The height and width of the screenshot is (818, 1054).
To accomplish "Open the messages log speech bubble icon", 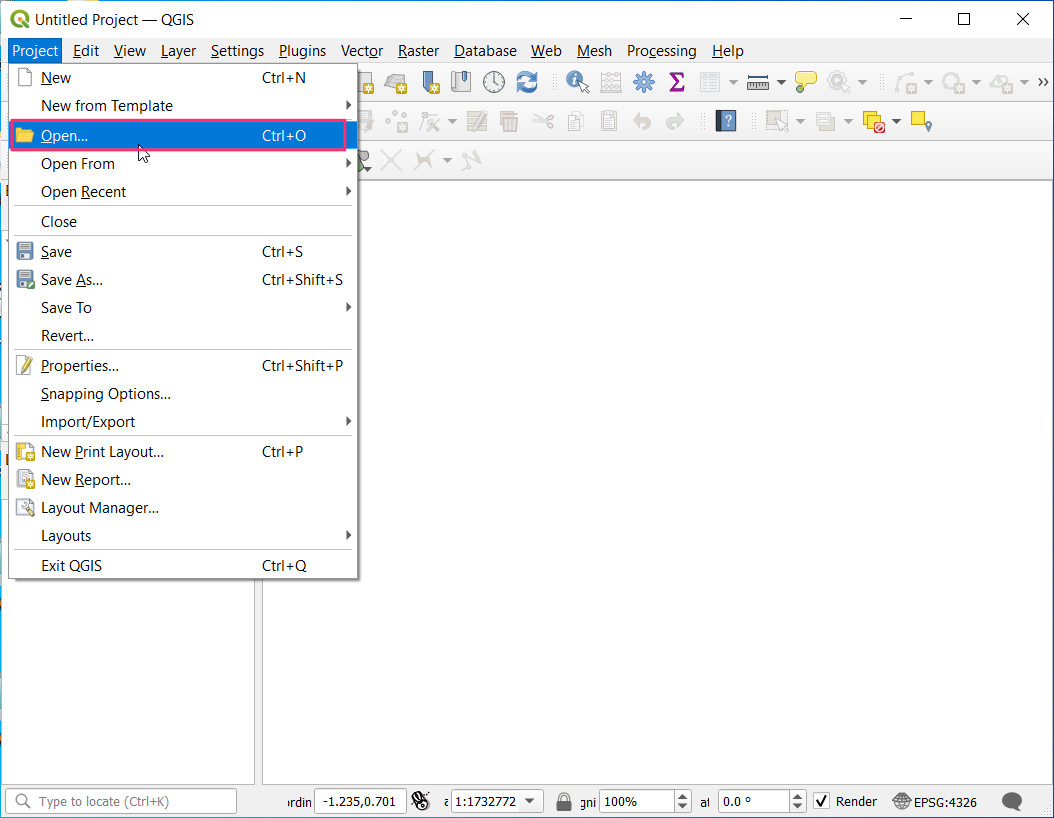I will coord(1012,801).
